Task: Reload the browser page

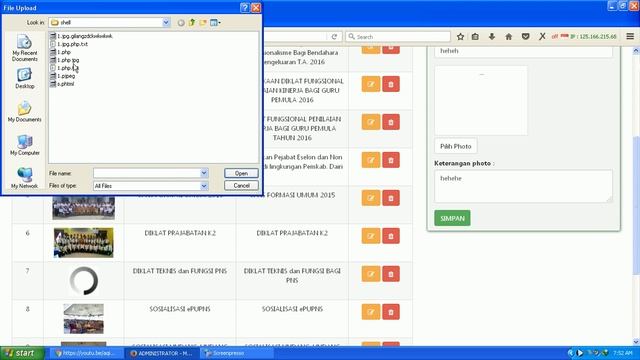Action: pyautogui.click(x=334, y=37)
